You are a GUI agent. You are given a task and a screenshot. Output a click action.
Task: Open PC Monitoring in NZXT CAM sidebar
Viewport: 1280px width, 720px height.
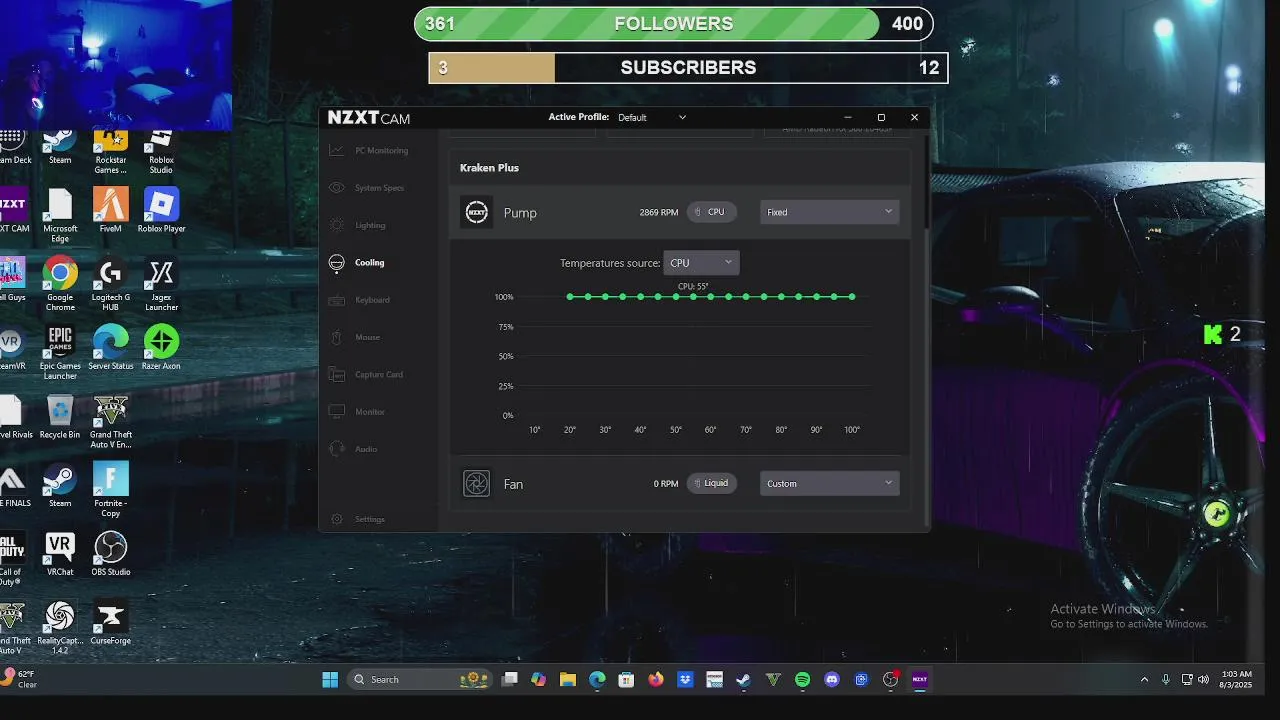coord(368,150)
